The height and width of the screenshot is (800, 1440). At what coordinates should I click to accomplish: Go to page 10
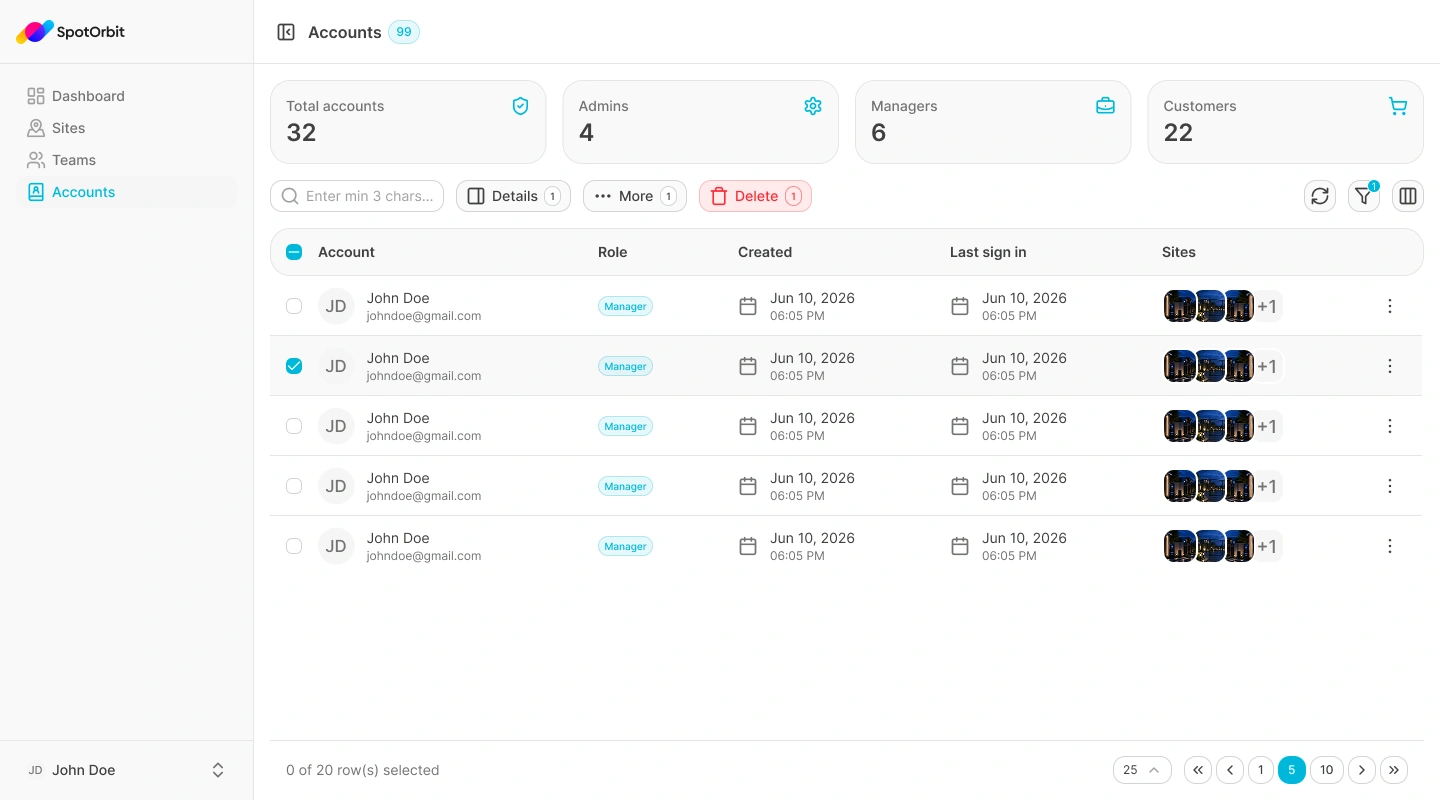[x=1327, y=770]
